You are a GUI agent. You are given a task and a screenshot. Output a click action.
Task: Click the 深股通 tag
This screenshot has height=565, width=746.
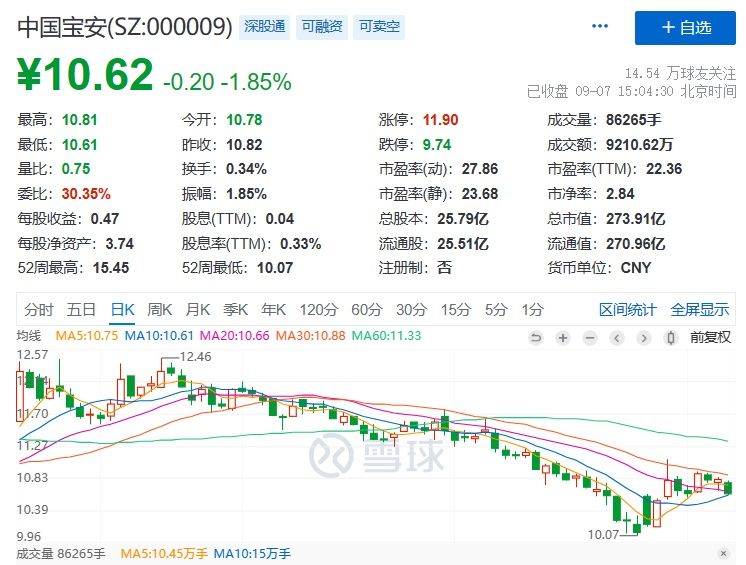point(265,27)
